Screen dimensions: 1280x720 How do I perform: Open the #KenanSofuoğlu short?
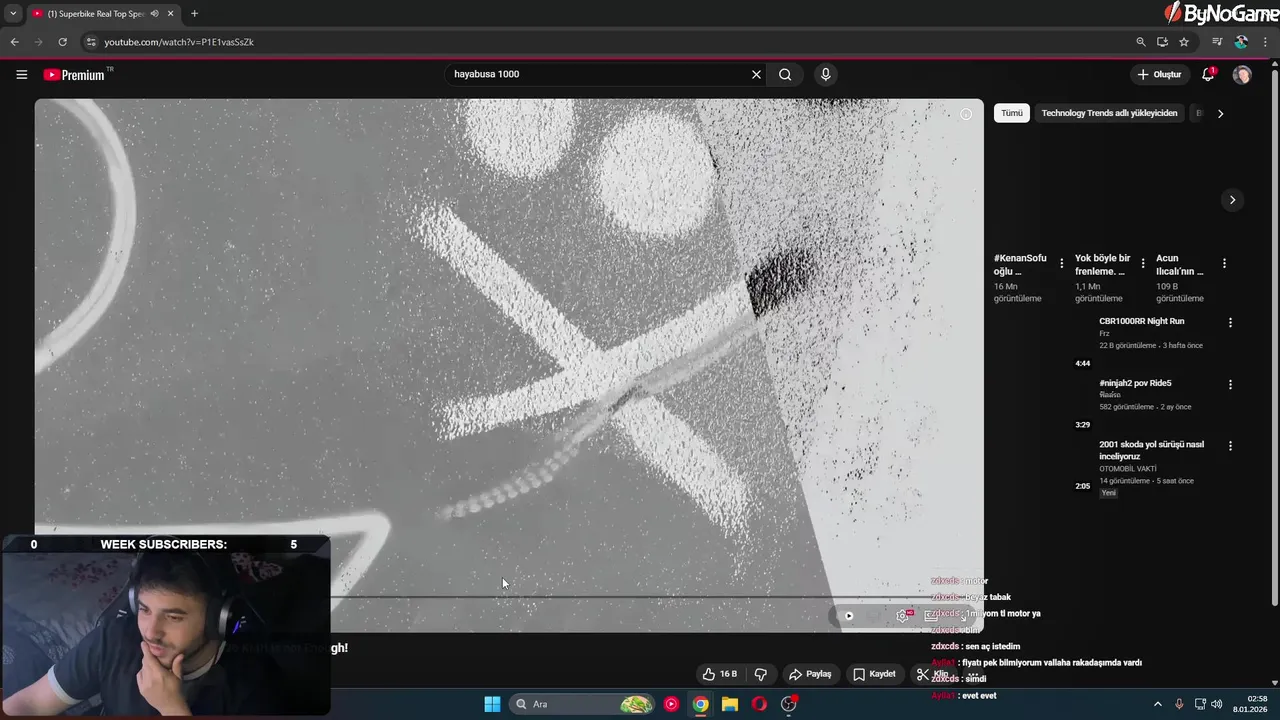tap(1020, 264)
